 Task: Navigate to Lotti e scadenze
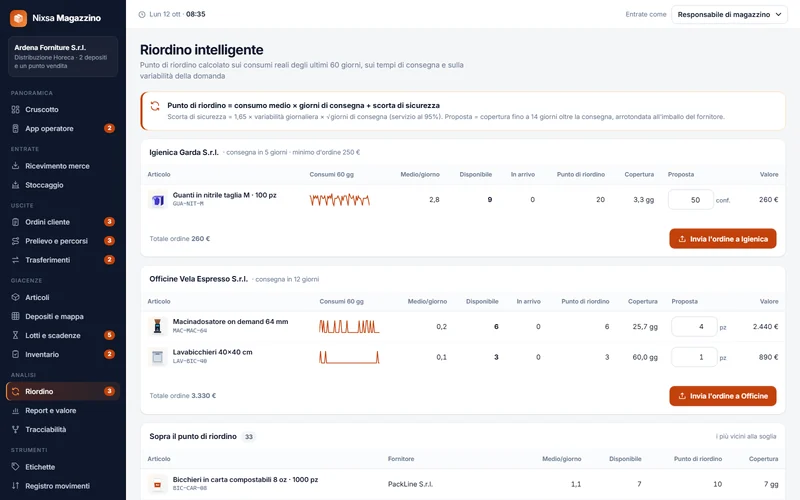pos(63,335)
